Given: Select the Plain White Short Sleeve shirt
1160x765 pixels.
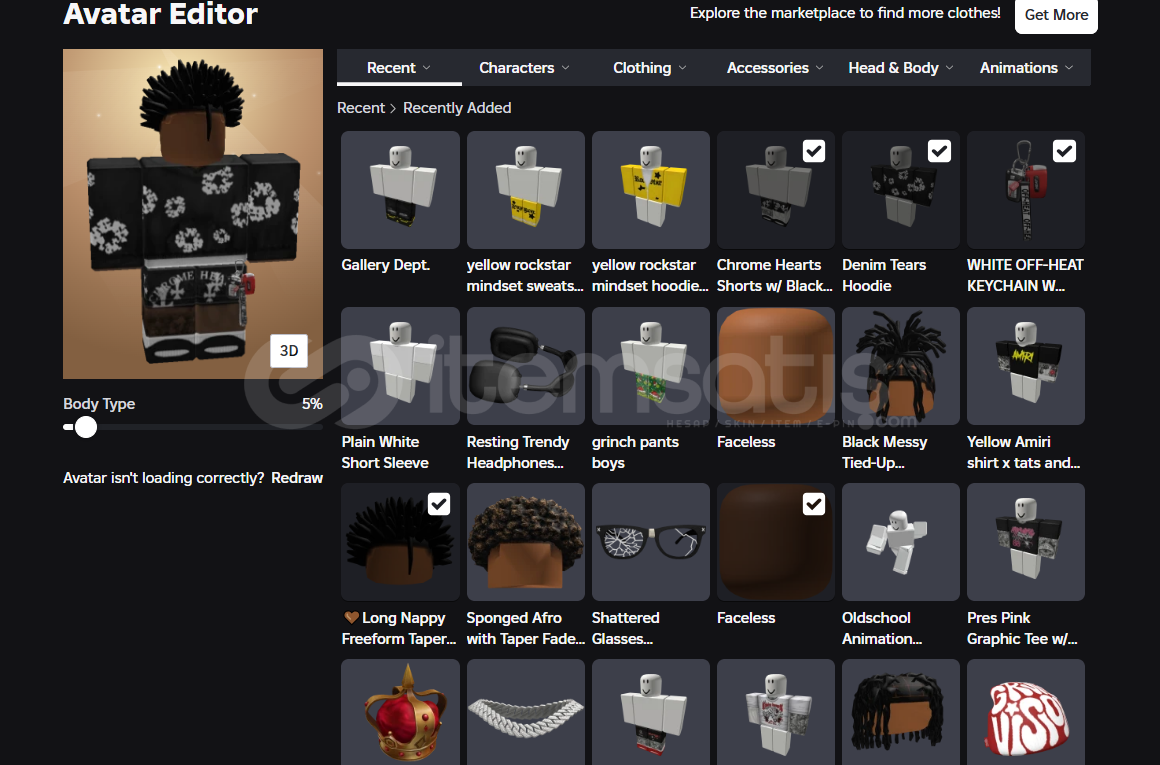Looking at the screenshot, I should pos(400,366).
